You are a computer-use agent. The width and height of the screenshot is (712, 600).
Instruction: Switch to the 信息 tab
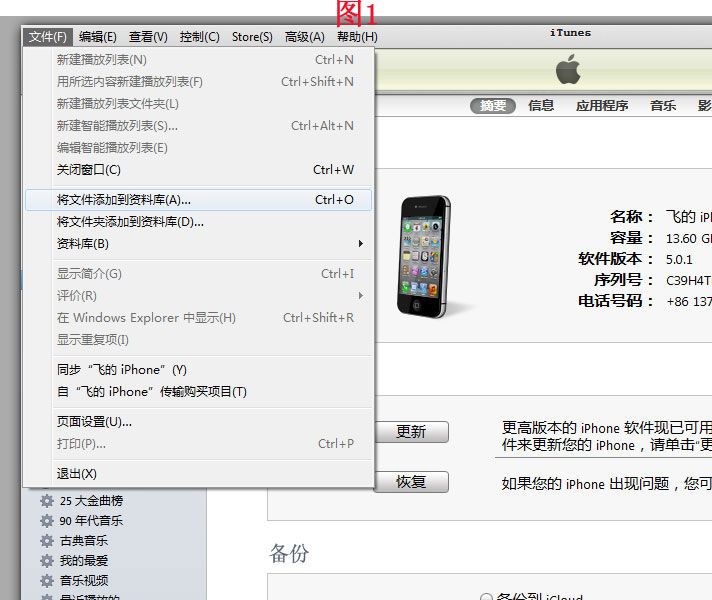pyautogui.click(x=541, y=106)
